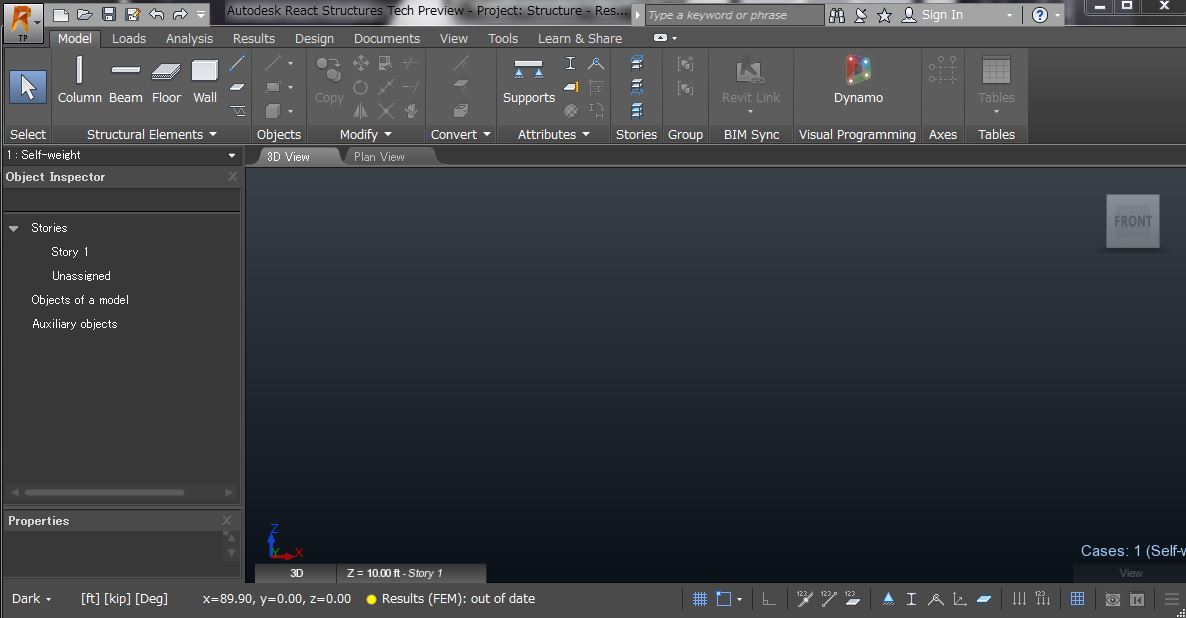Click the bottom Stories panel icon
The image size is (1186, 618).
637,110
